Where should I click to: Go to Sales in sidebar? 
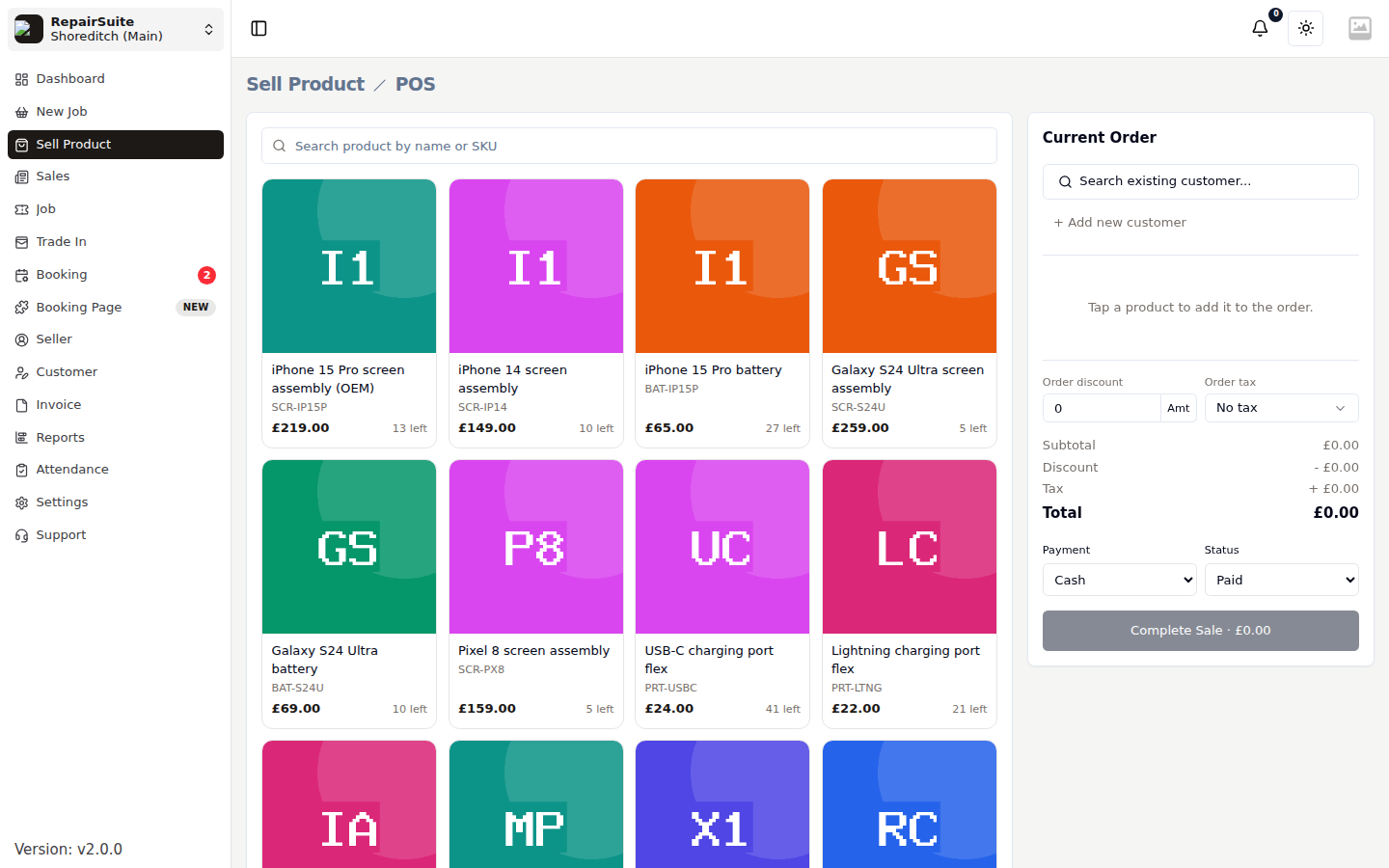(116, 176)
